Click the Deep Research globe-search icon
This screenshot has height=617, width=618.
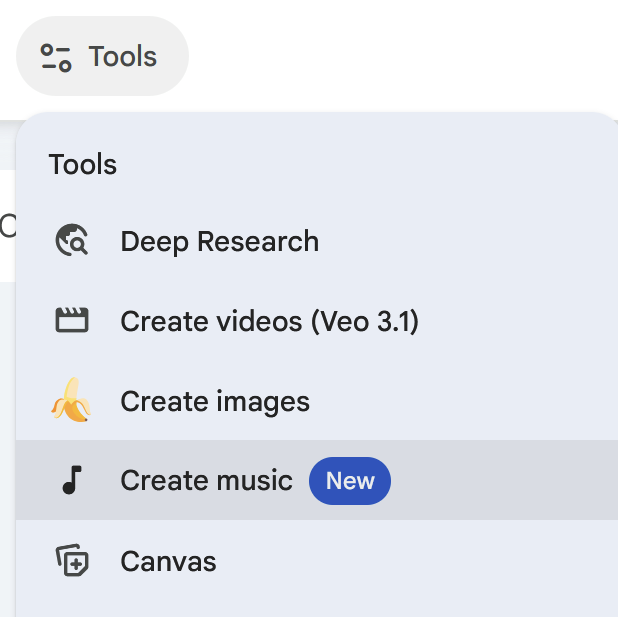tap(72, 240)
